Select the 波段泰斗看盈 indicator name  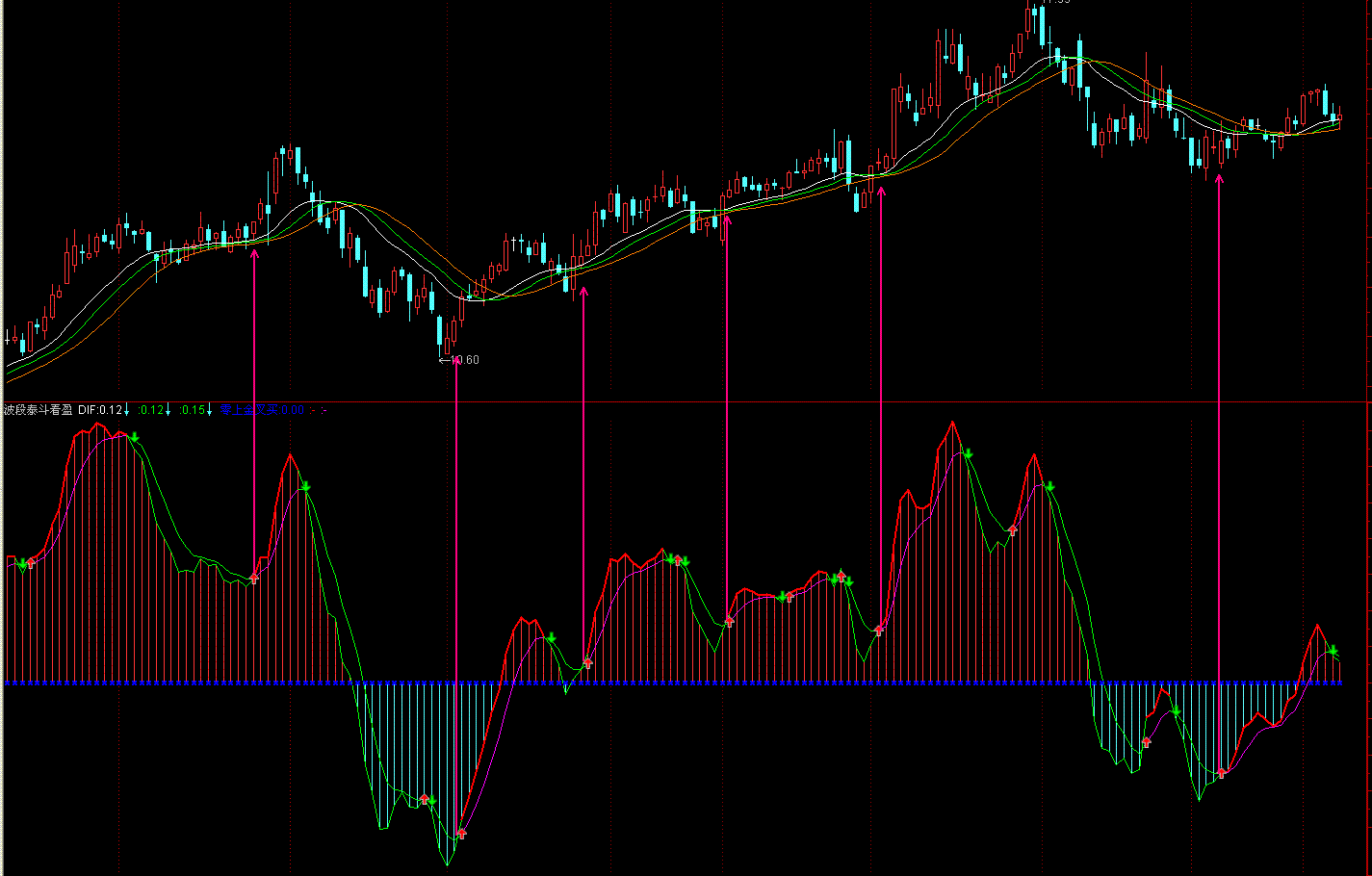(38, 410)
